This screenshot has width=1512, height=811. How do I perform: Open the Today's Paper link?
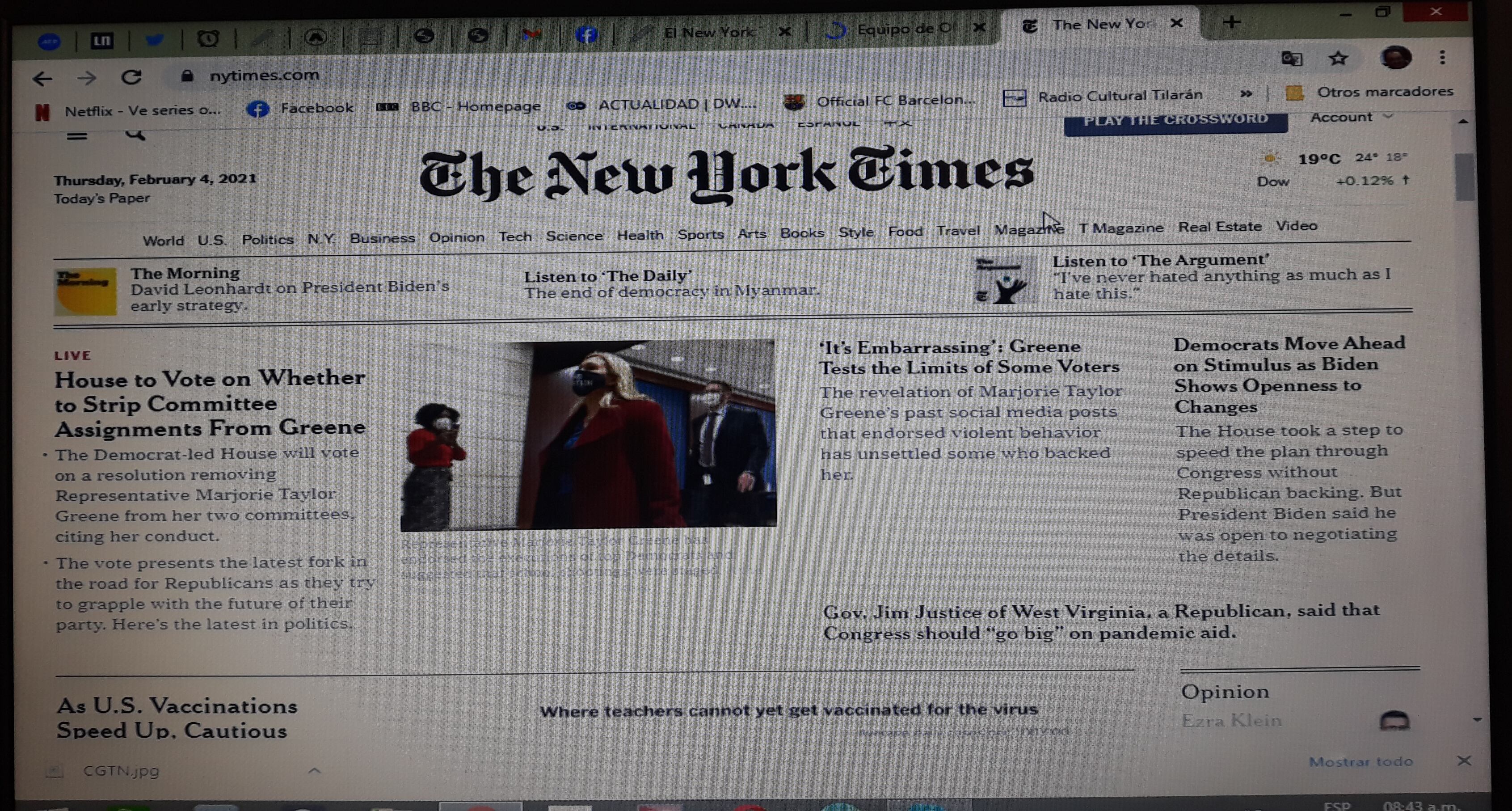click(x=102, y=199)
